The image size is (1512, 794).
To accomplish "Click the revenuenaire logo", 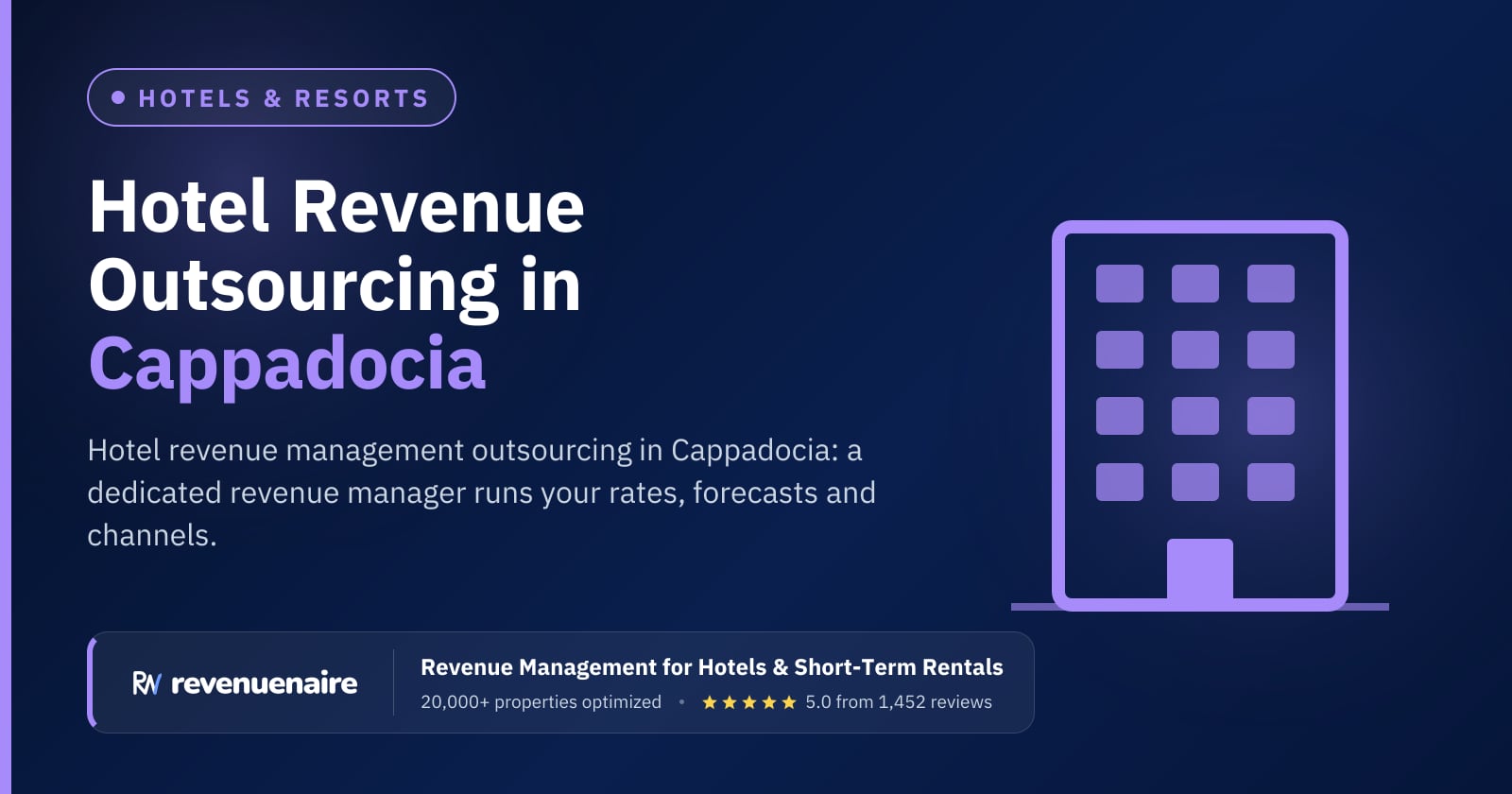I will click(245, 682).
